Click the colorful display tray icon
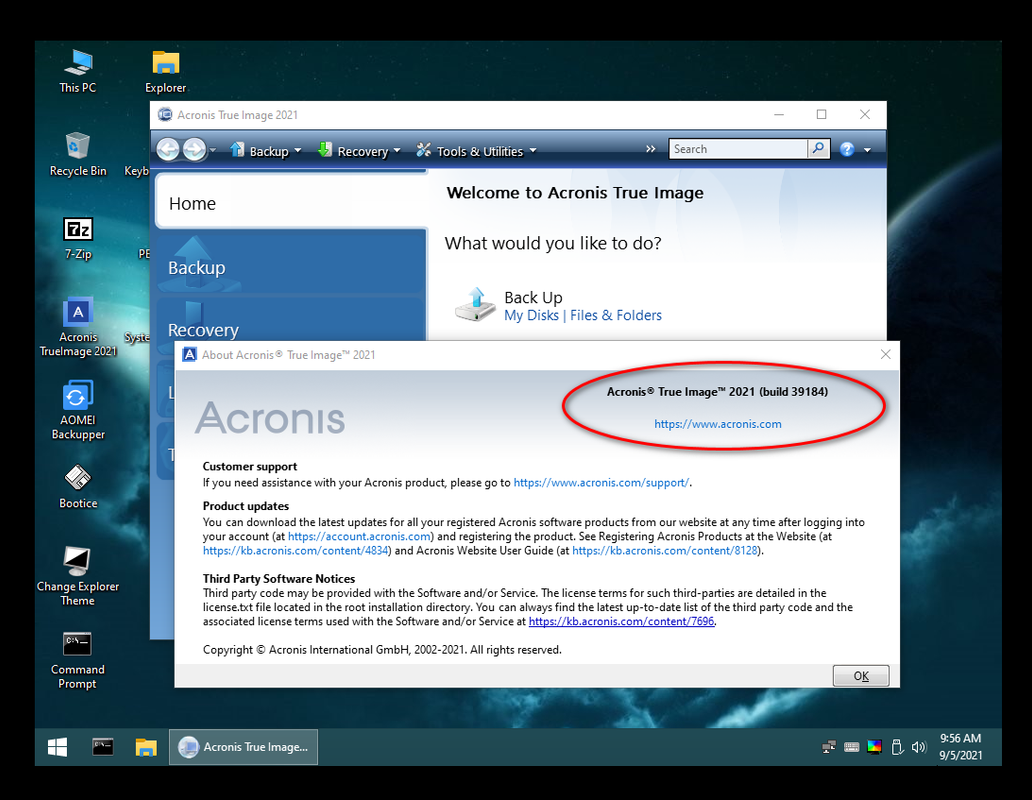This screenshot has height=800, width=1032. 874,747
